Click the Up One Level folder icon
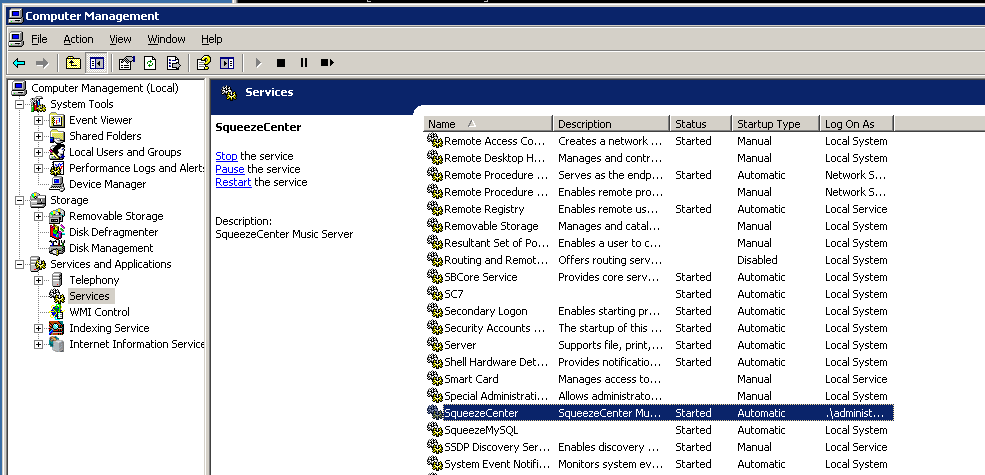Image resolution: width=985 pixels, height=475 pixels. click(x=74, y=63)
